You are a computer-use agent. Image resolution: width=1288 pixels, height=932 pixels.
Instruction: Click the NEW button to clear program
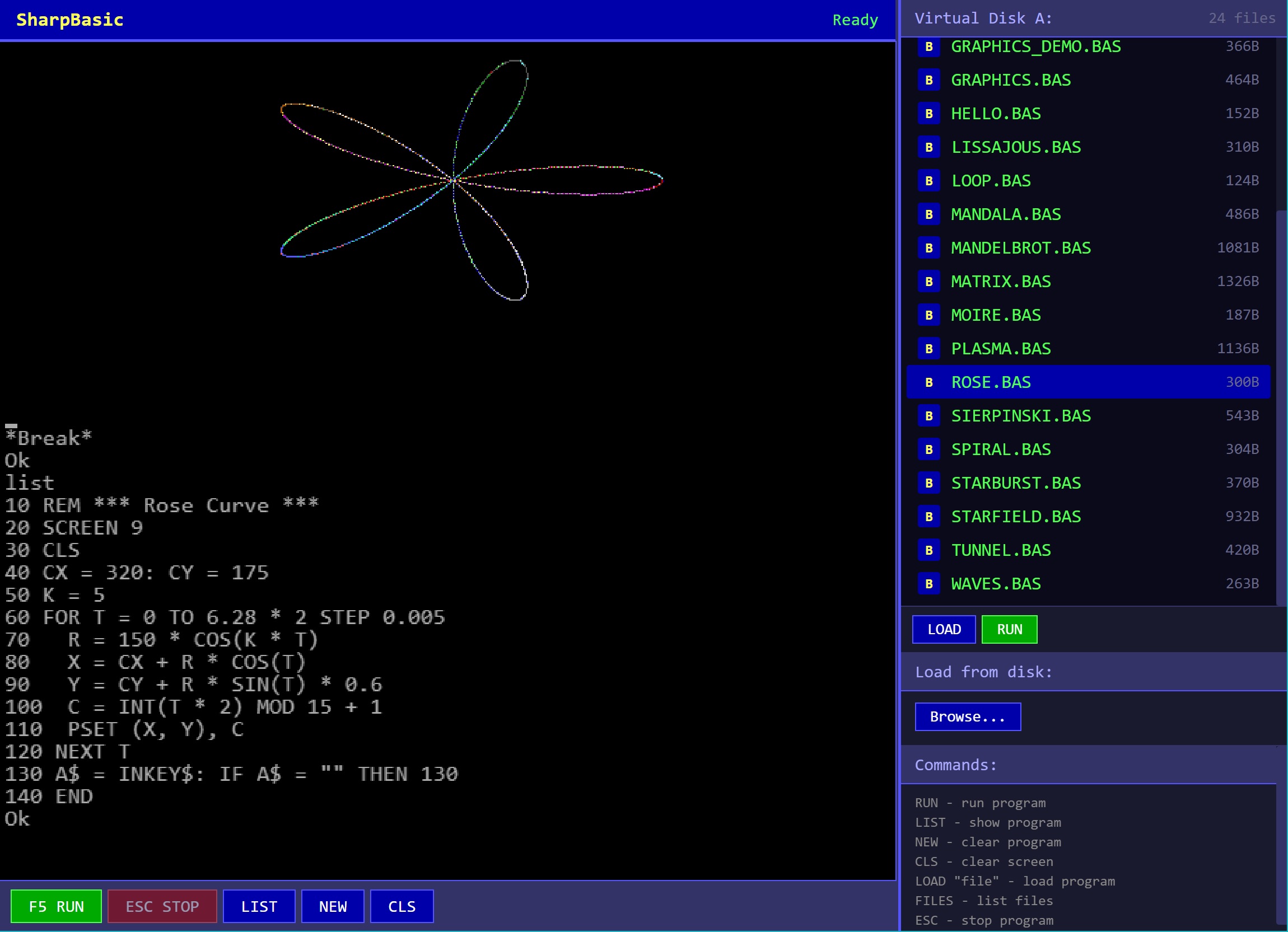[332, 906]
